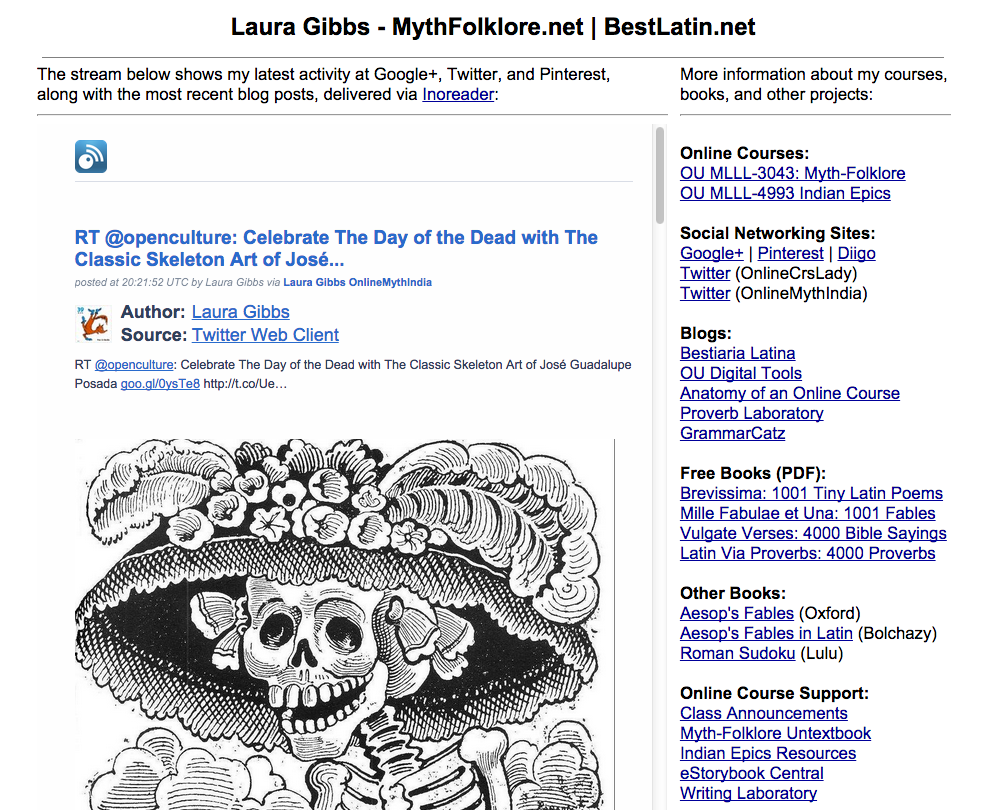The width and height of the screenshot is (991, 810).
Task: Click the 'Other Books:' heading
Action: [x=733, y=593]
